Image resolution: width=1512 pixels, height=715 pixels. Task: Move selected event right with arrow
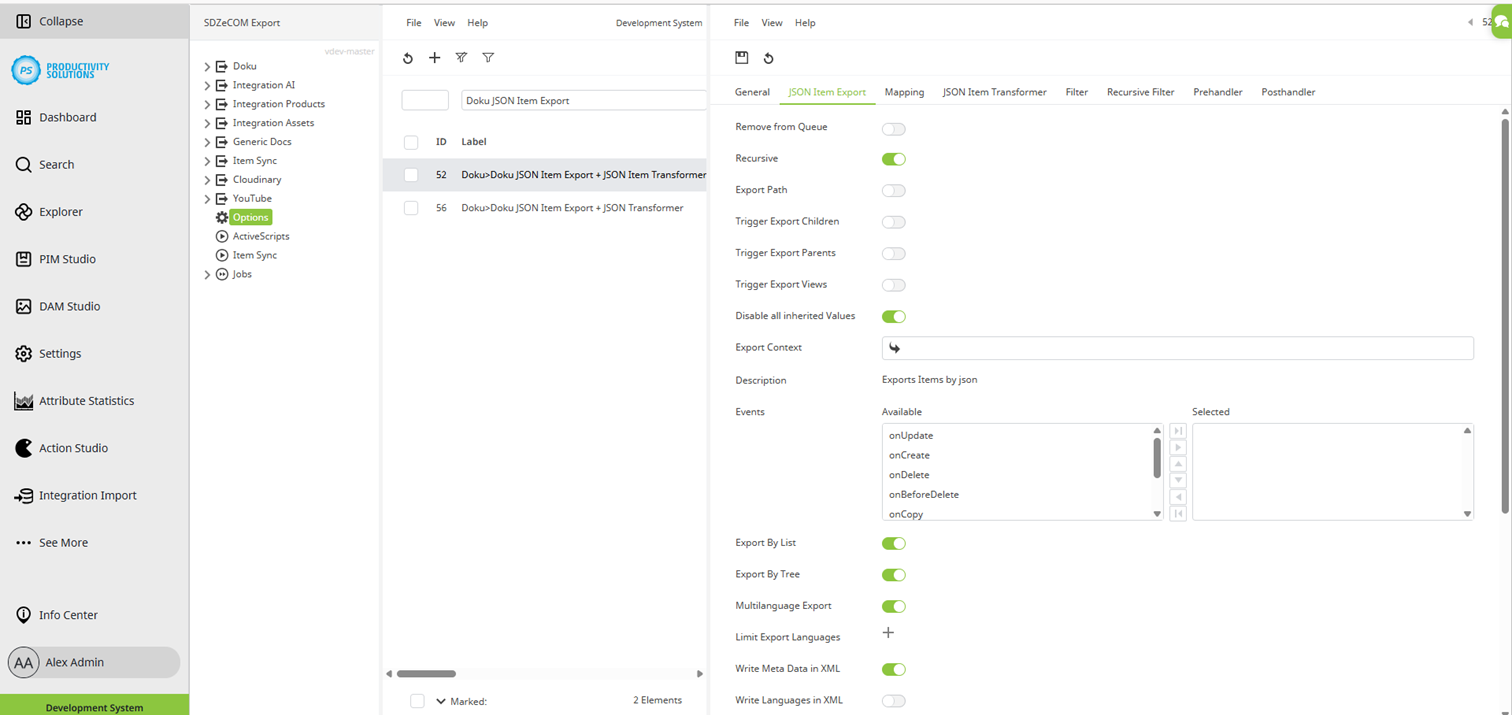1178,447
